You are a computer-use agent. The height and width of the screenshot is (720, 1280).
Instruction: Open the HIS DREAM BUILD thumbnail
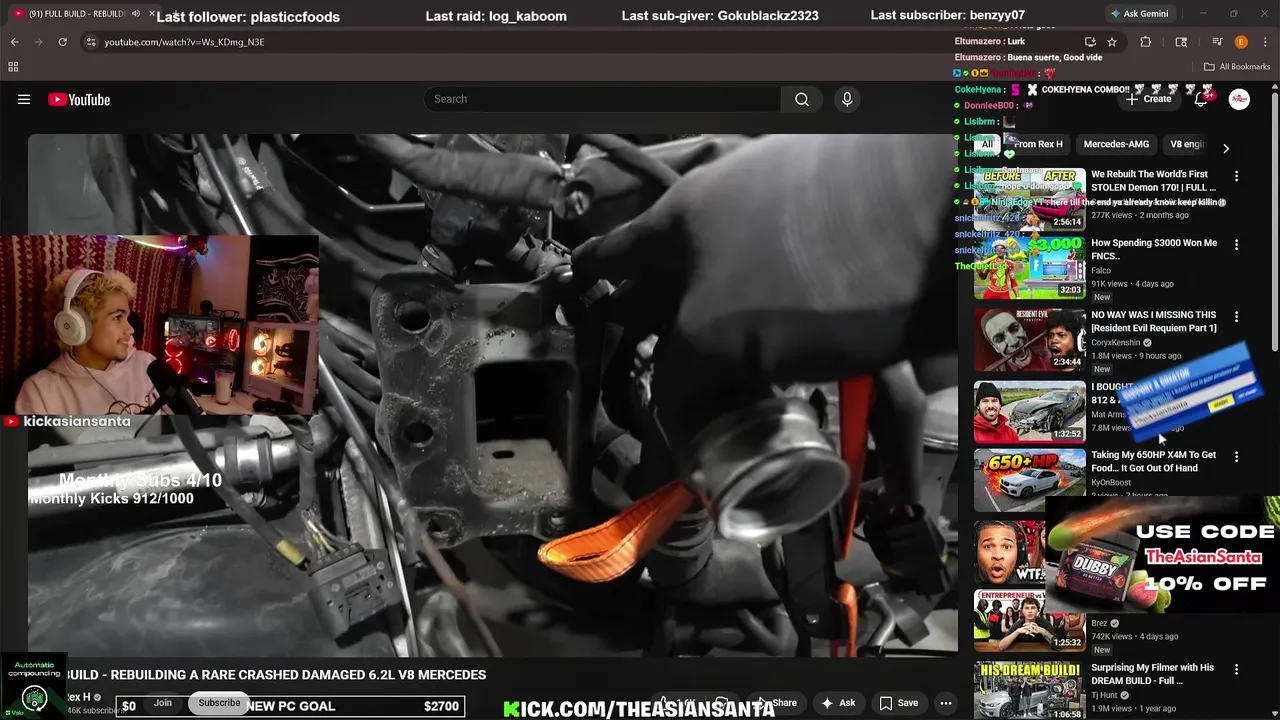1030,691
